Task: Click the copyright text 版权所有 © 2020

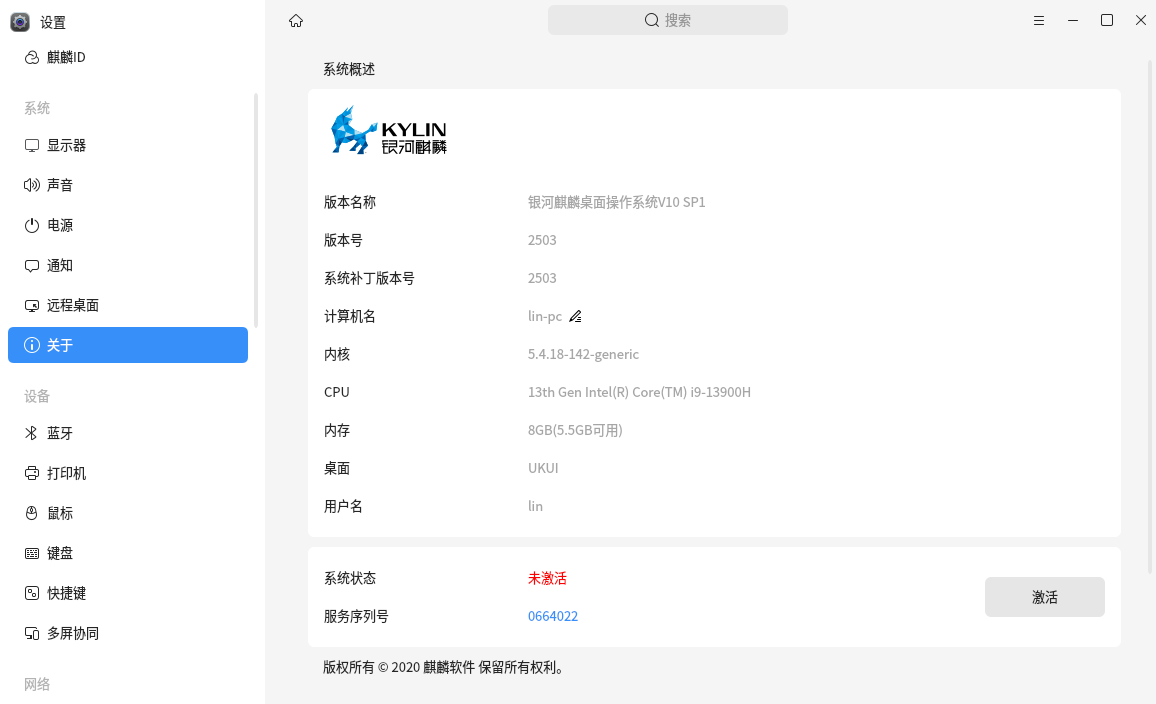Action: [372, 668]
